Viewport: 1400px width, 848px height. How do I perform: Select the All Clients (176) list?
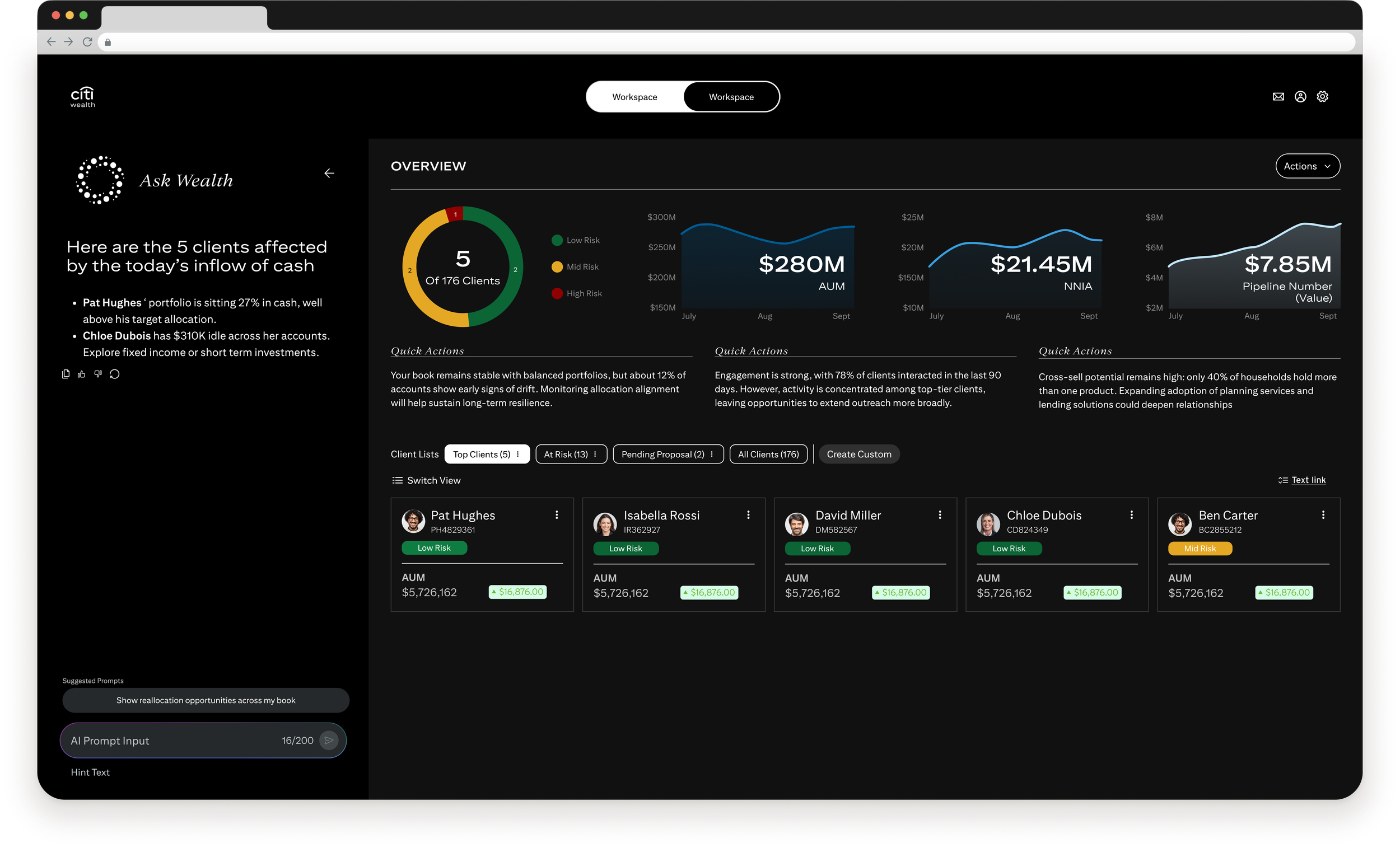pos(768,455)
